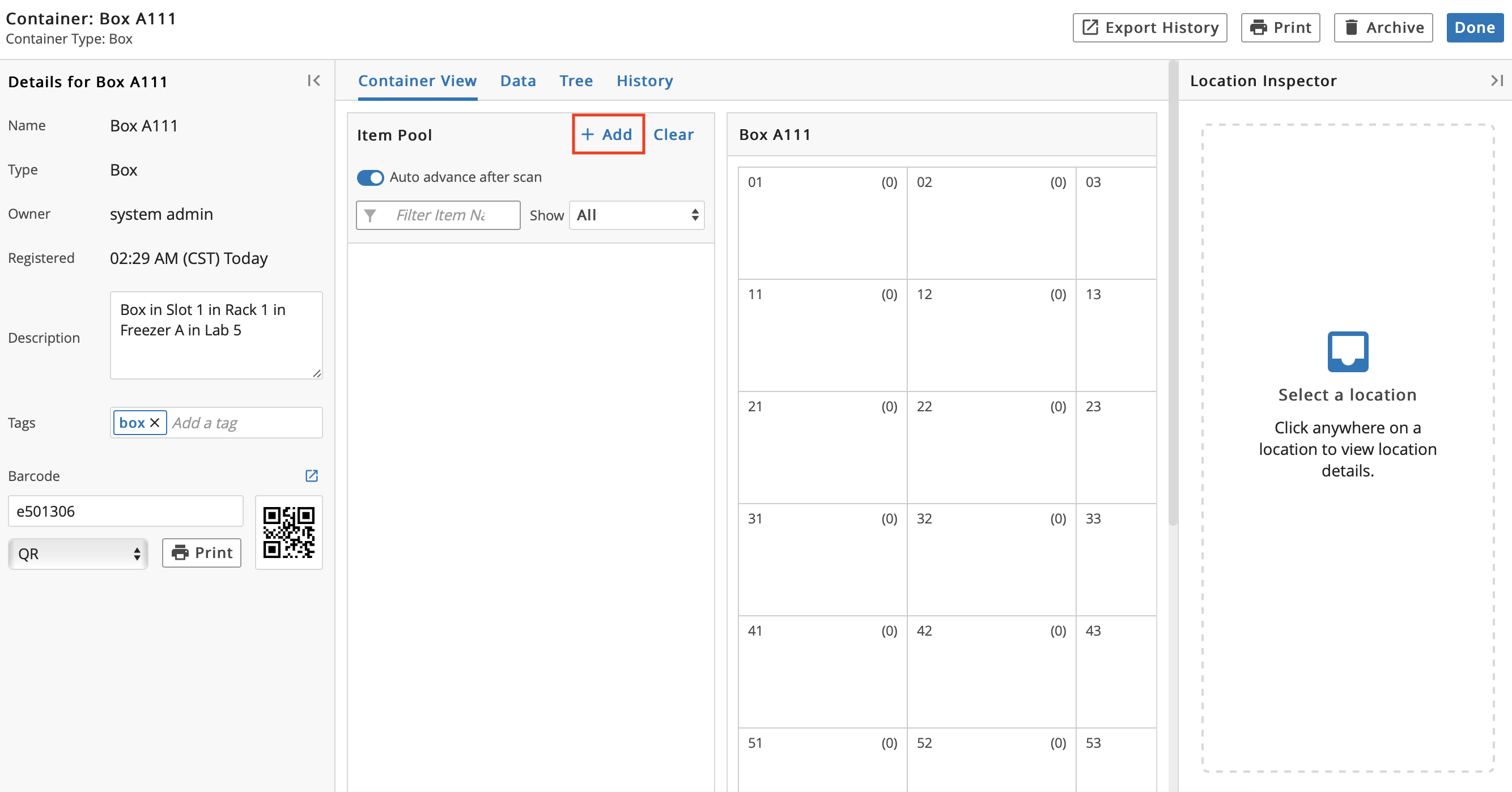Open the Show All dropdown
The image size is (1512, 792).
click(x=636, y=215)
